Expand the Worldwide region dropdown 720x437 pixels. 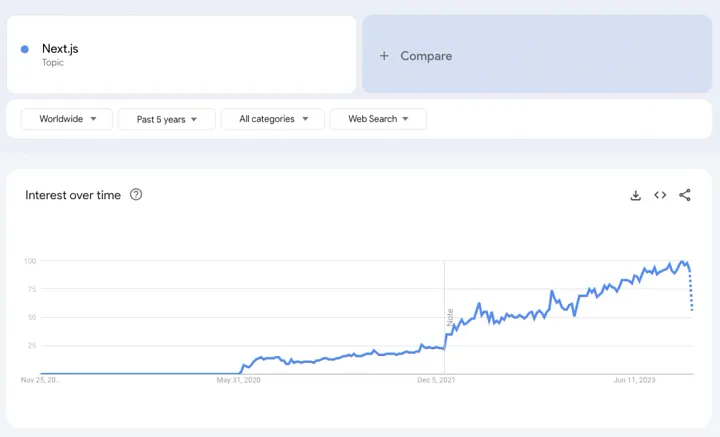pyautogui.click(x=66, y=119)
